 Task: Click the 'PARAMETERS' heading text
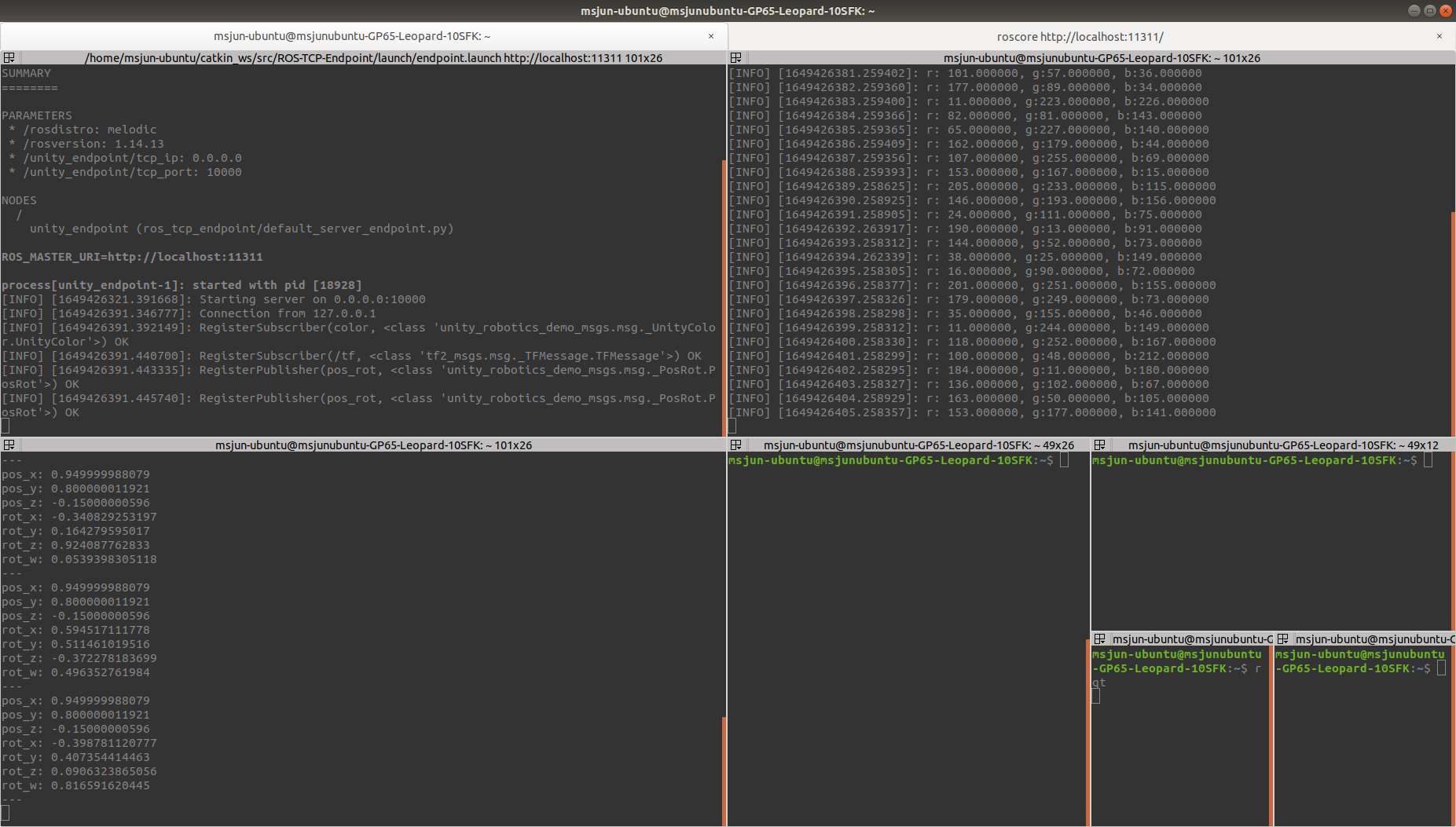tap(37, 115)
